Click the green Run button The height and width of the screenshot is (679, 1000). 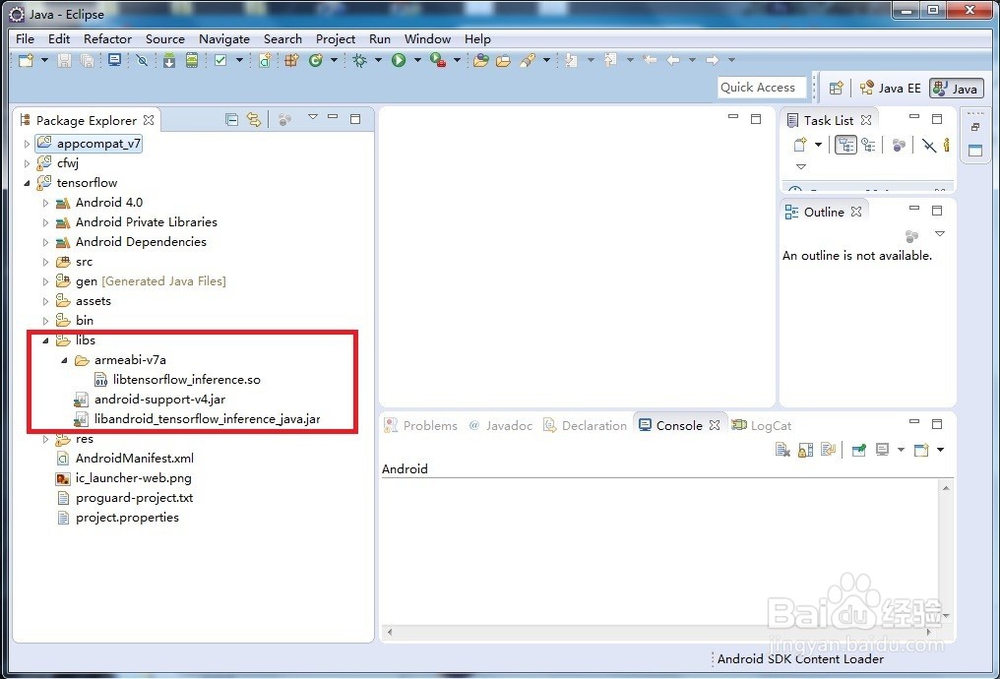coord(399,61)
